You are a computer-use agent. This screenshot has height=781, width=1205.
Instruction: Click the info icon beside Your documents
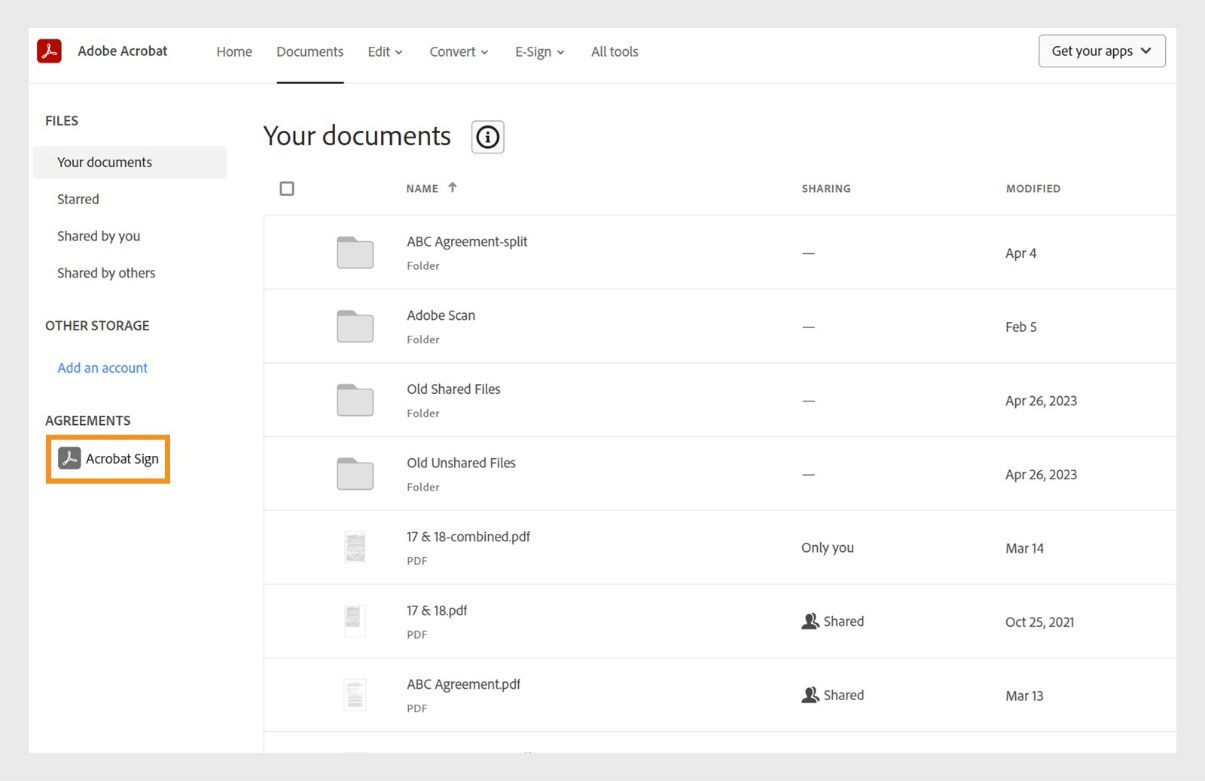click(487, 137)
